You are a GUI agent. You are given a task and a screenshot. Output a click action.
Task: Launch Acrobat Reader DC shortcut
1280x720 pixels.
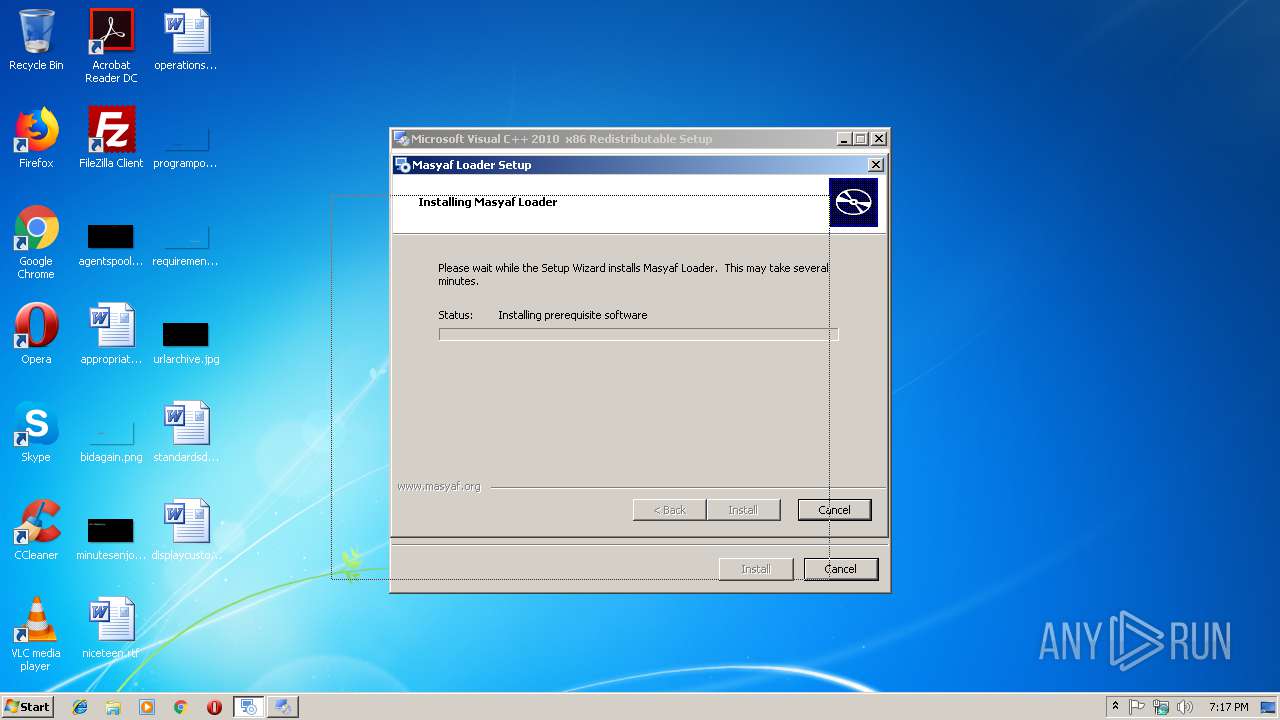coord(111,46)
